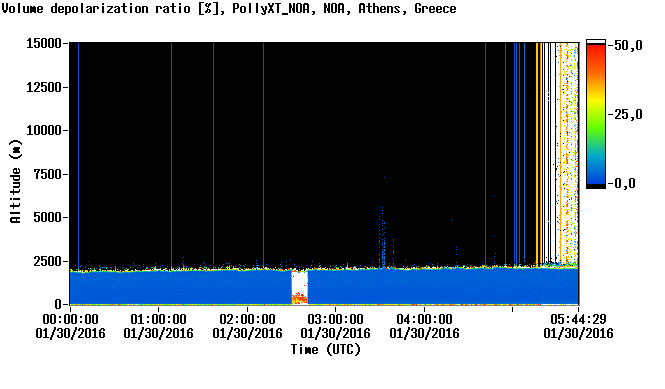Click the 12500 altitude tick label
The height and width of the screenshot is (389, 665).
pyautogui.click(x=44, y=87)
